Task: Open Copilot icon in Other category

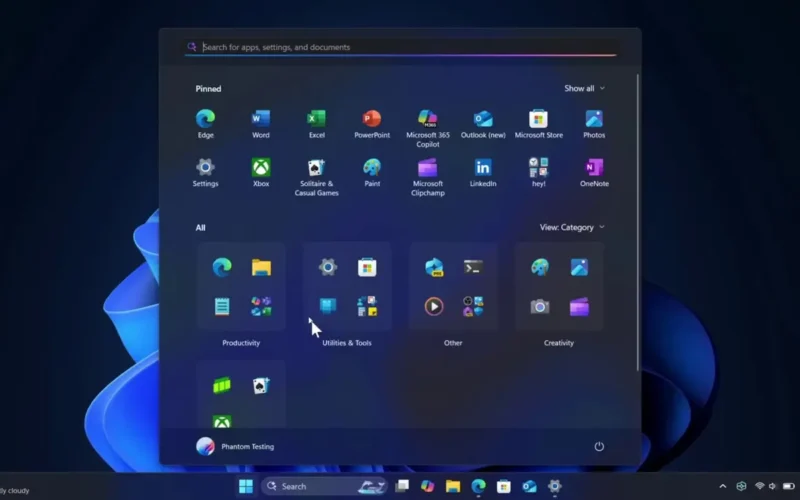Action: pyautogui.click(x=434, y=267)
